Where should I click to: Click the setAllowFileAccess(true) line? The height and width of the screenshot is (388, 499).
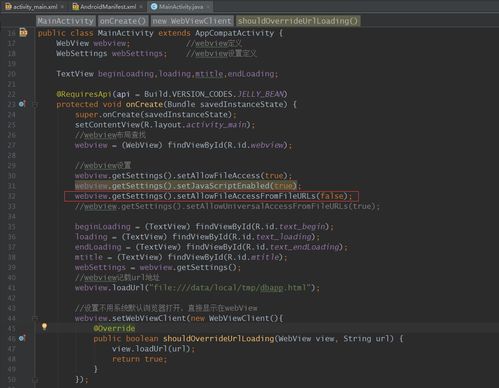(183, 176)
